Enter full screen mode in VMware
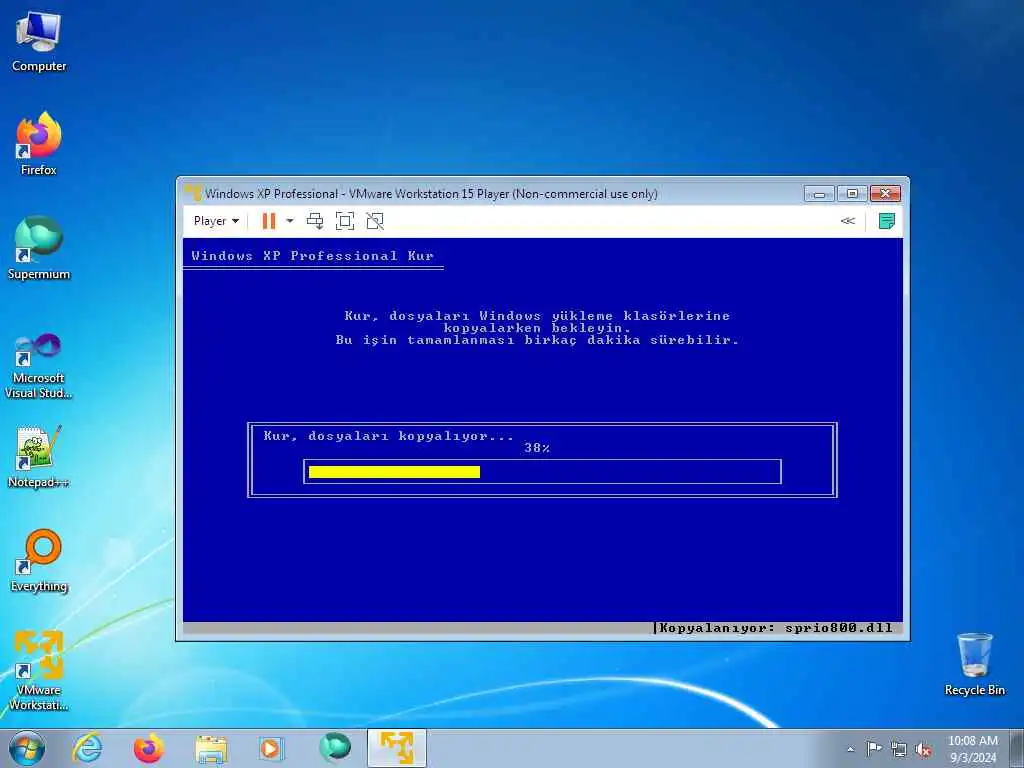Viewport: 1024px width, 768px height. [345, 221]
